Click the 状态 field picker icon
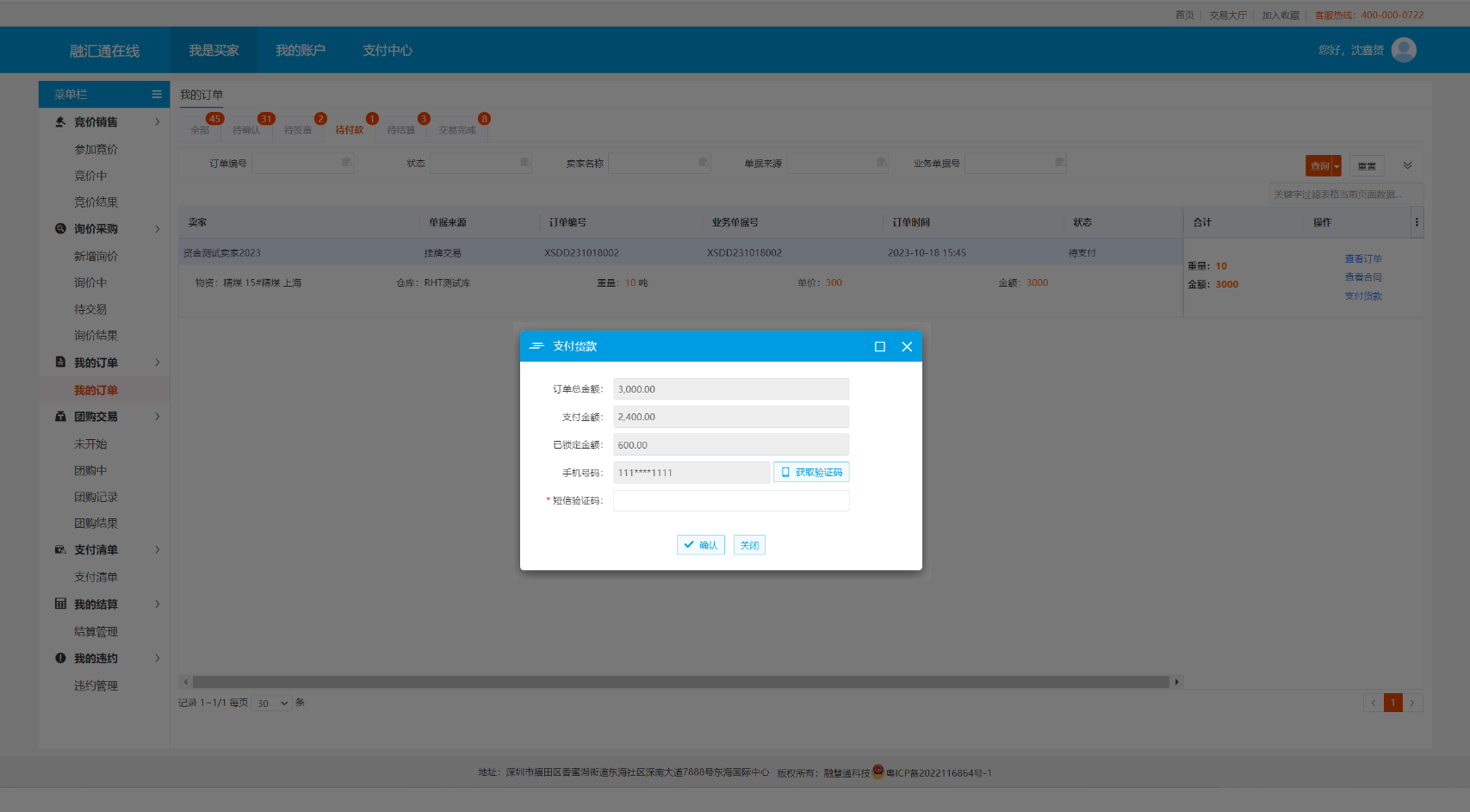Viewport: 1470px width, 812px height. (524, 163)
